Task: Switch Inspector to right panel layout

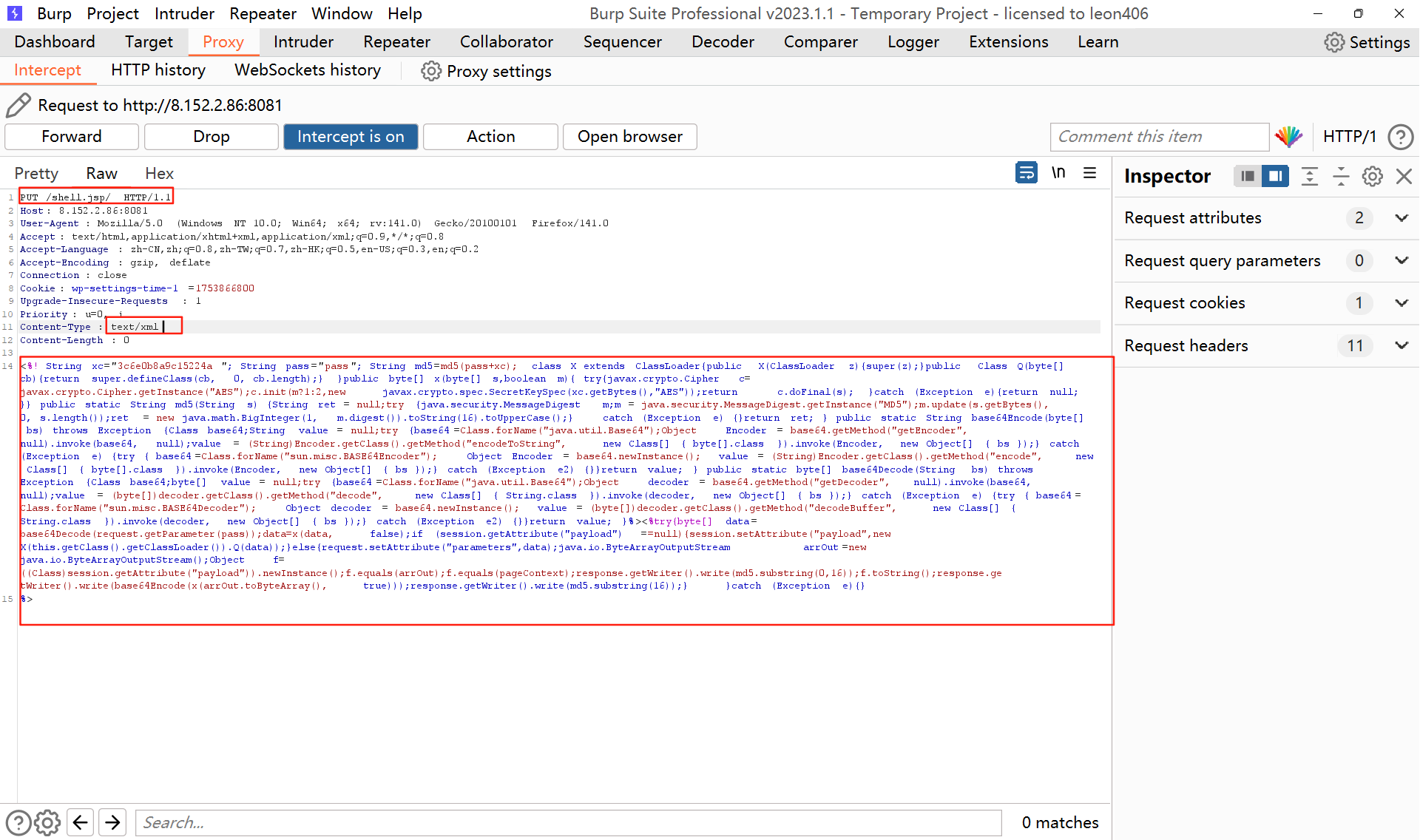Action: pos(1275,176)
